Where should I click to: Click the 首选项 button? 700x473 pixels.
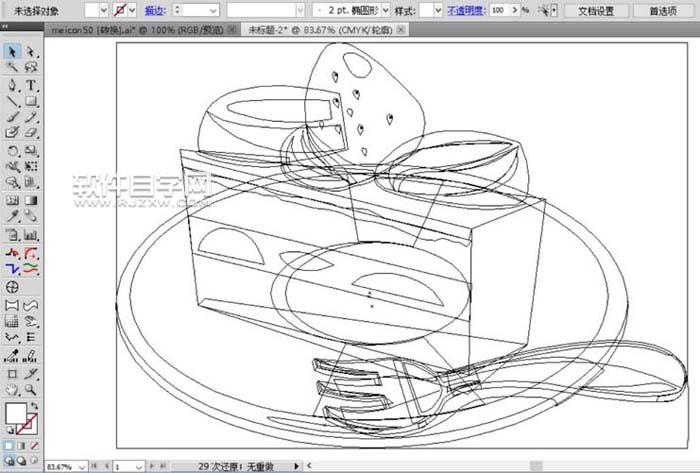point(663,11)
